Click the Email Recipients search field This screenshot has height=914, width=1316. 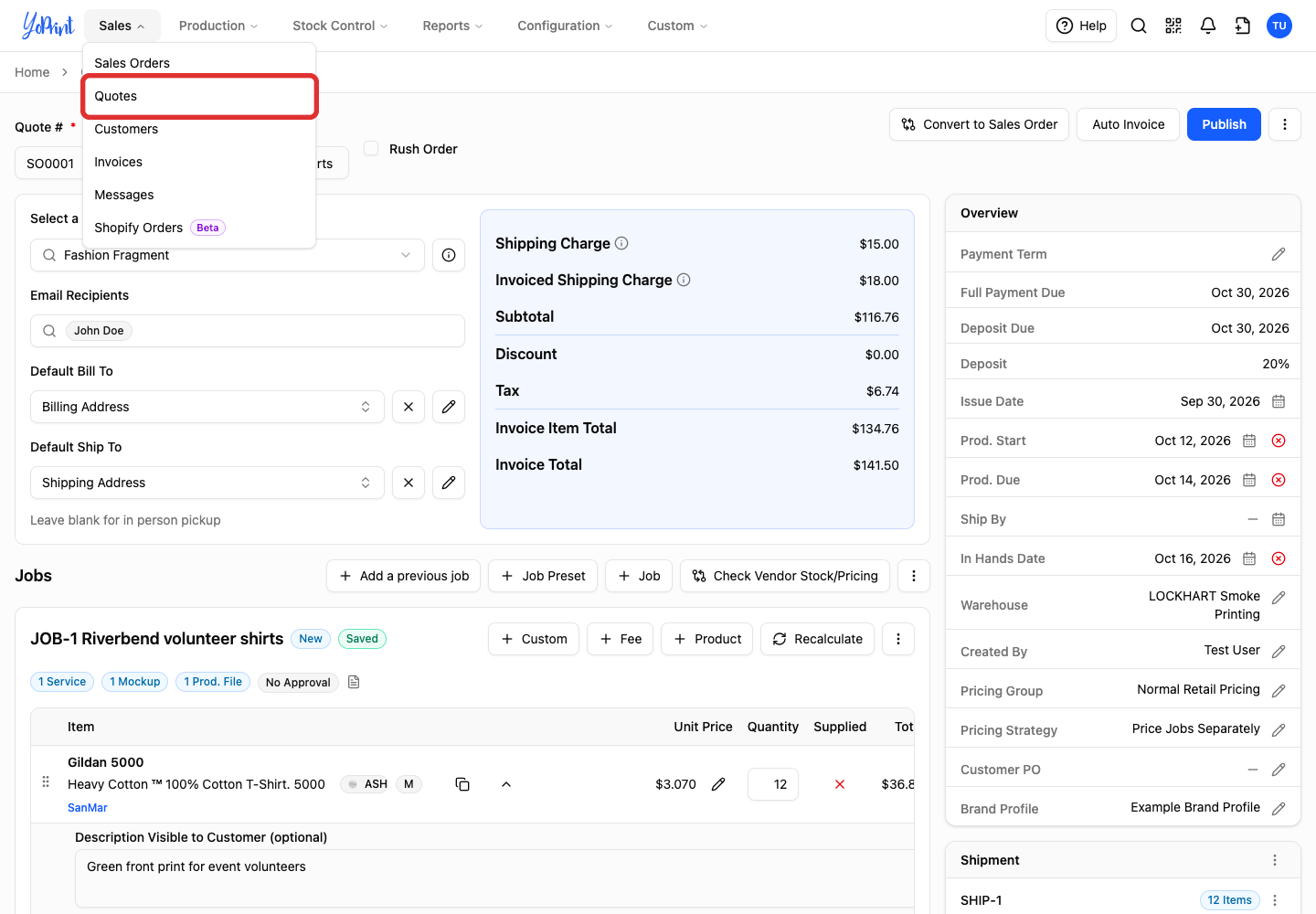click(248, 331)
